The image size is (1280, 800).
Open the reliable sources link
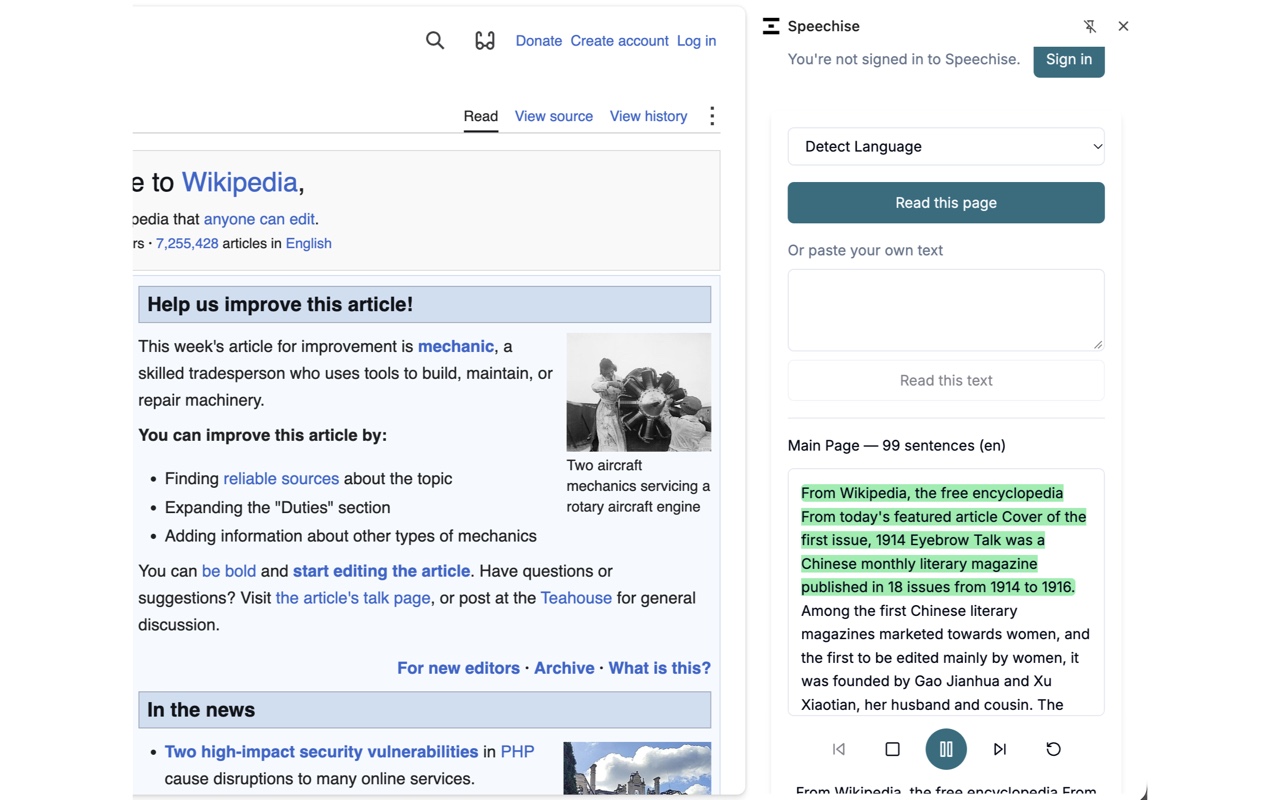pyautogui.click(x=281, y=479)
